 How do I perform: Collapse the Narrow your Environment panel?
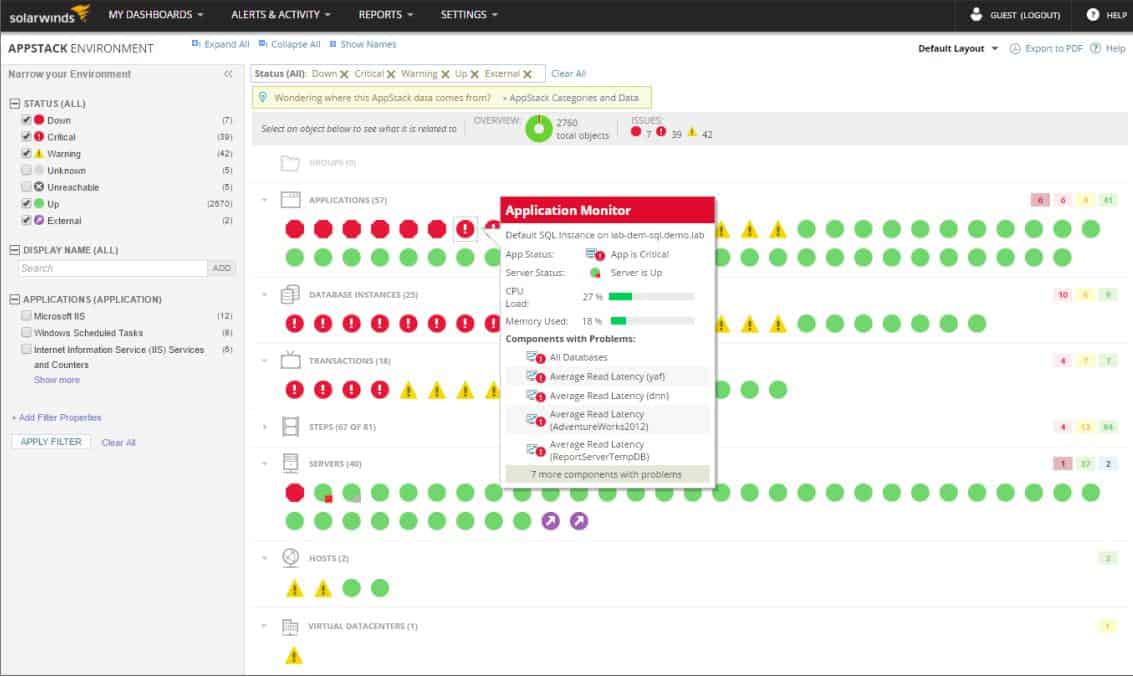[x=228, y=74]
